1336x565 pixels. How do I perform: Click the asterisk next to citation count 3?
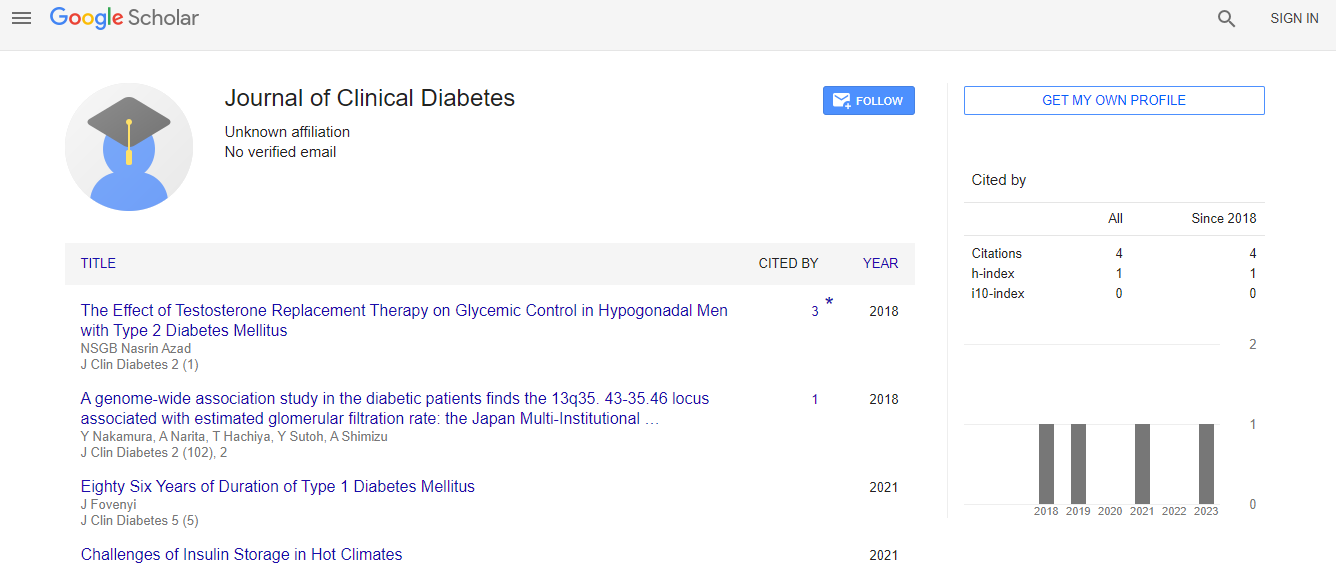829,302
